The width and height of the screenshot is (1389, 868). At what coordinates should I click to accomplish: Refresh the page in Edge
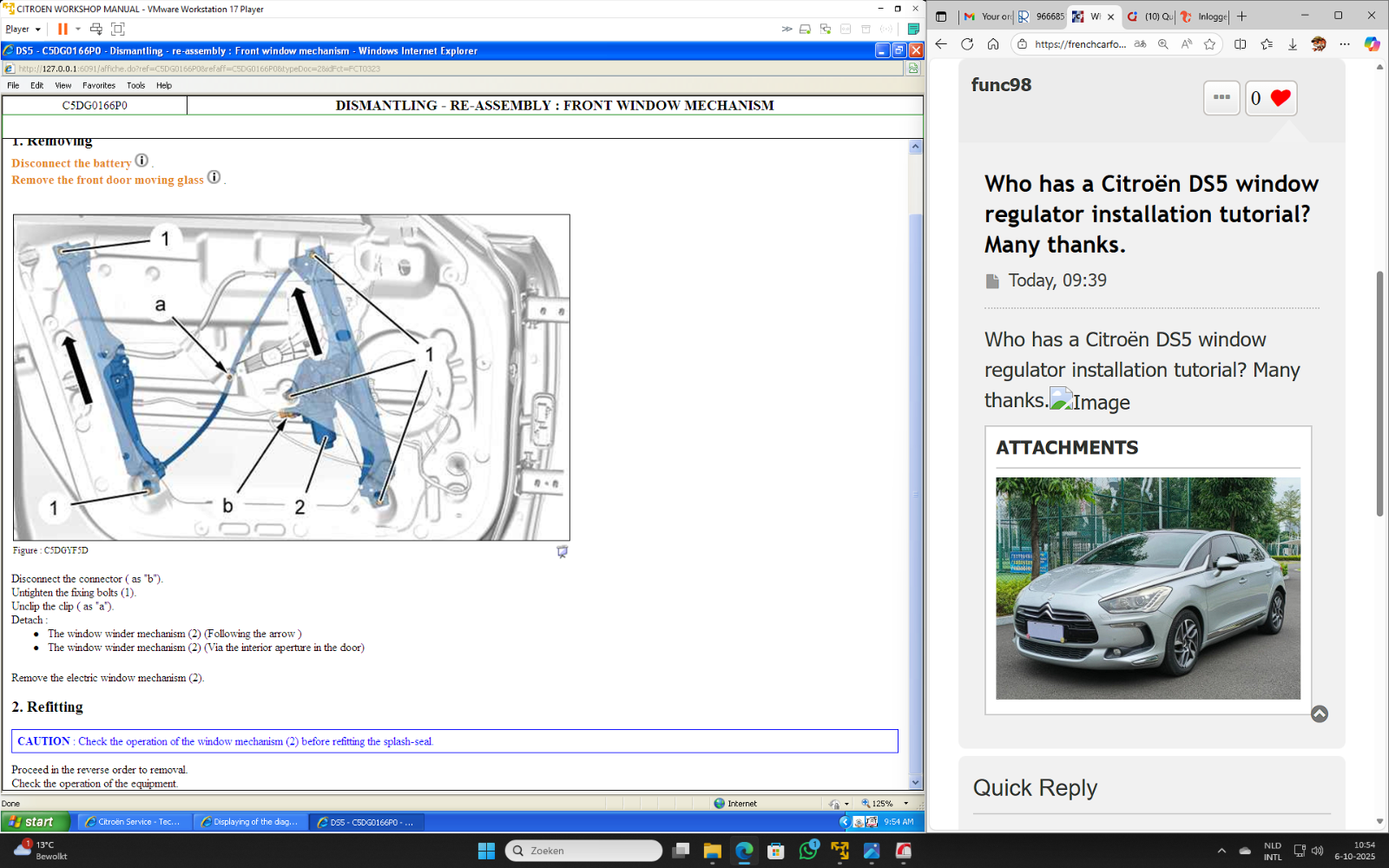967,44
